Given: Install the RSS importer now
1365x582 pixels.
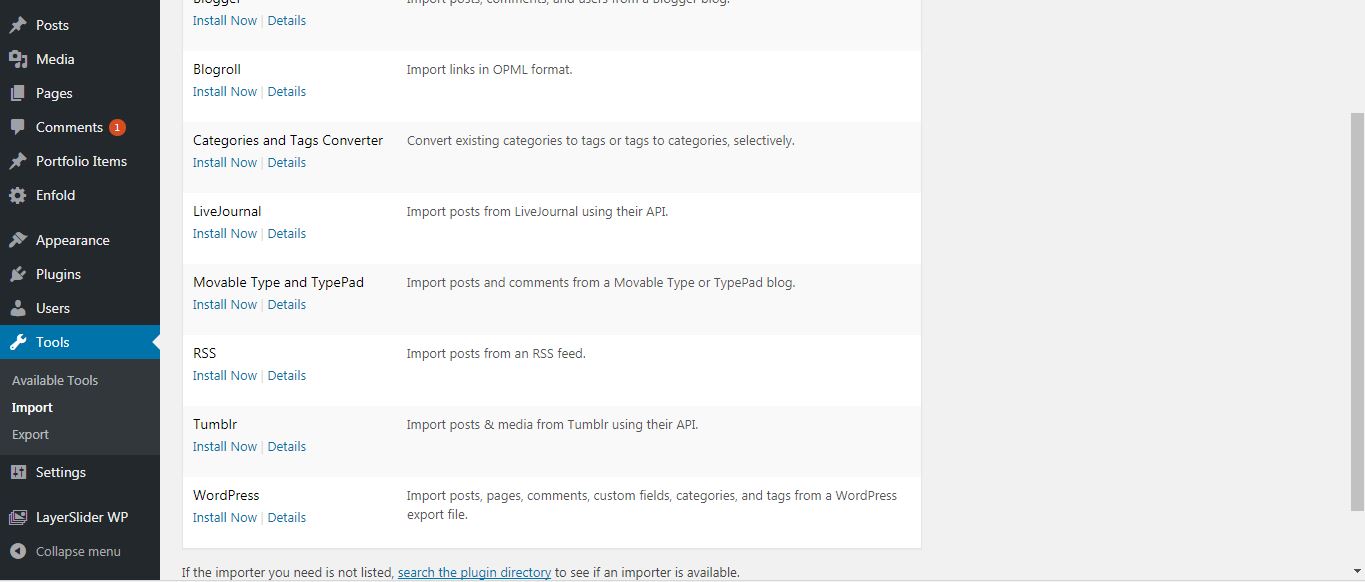Looking at the screenshot, I should [225, 375].
